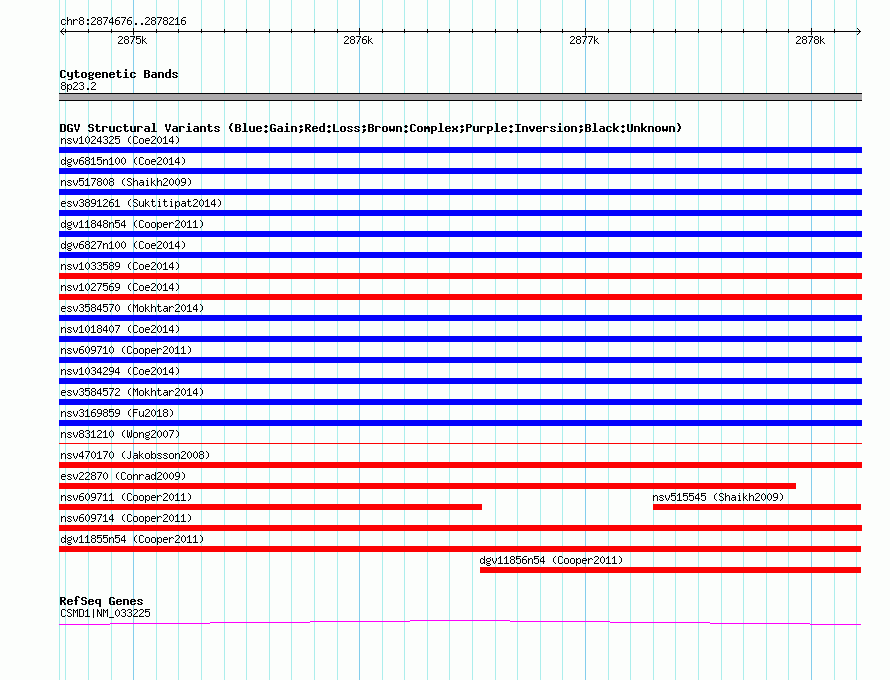The width and height of the screenshot is (890, 680).
Task: Click the blue bar of nsv1018407
Action: click(x=460, y=339)
